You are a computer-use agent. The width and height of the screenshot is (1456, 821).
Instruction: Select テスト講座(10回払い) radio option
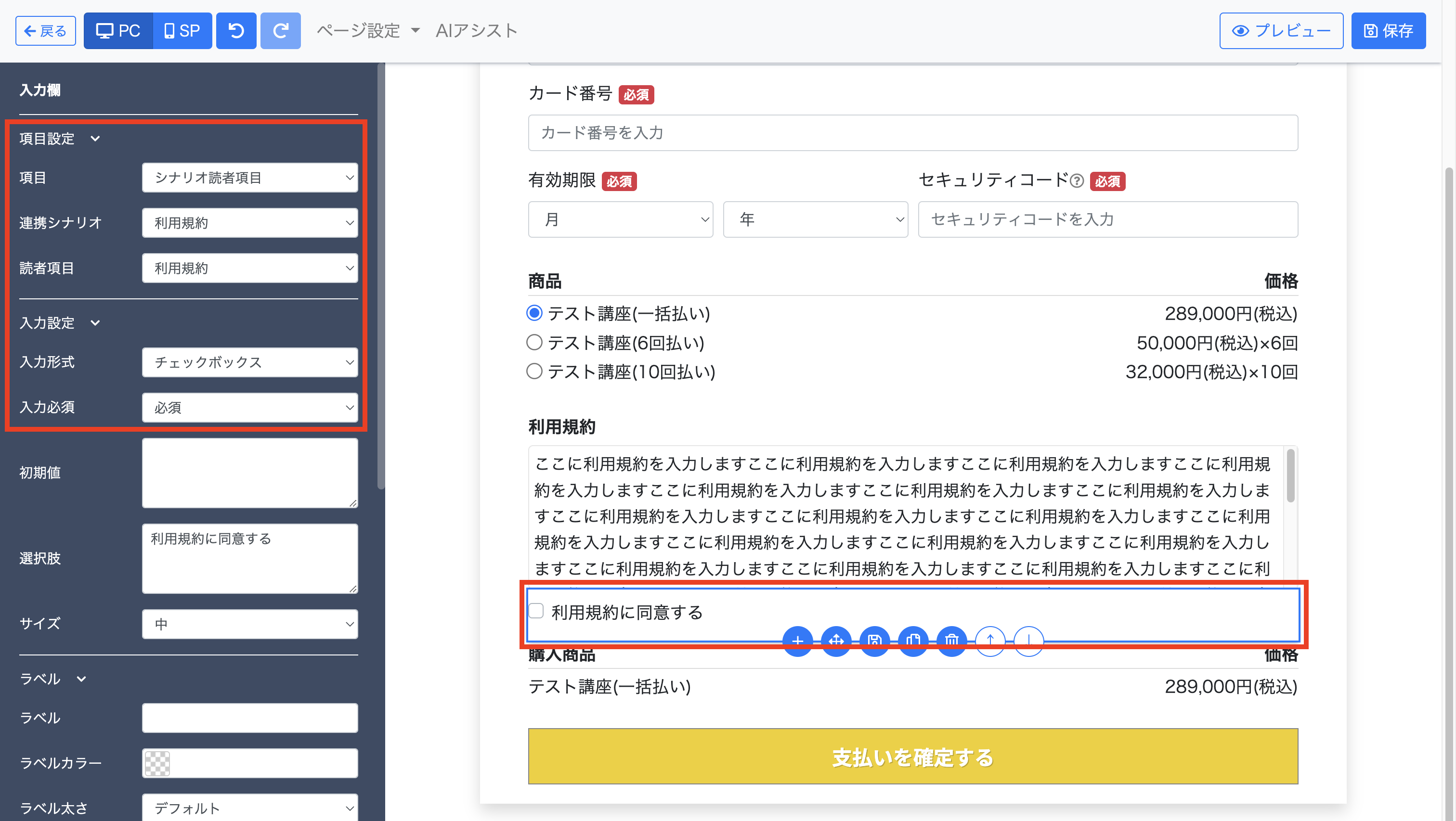tap(534, 372)
